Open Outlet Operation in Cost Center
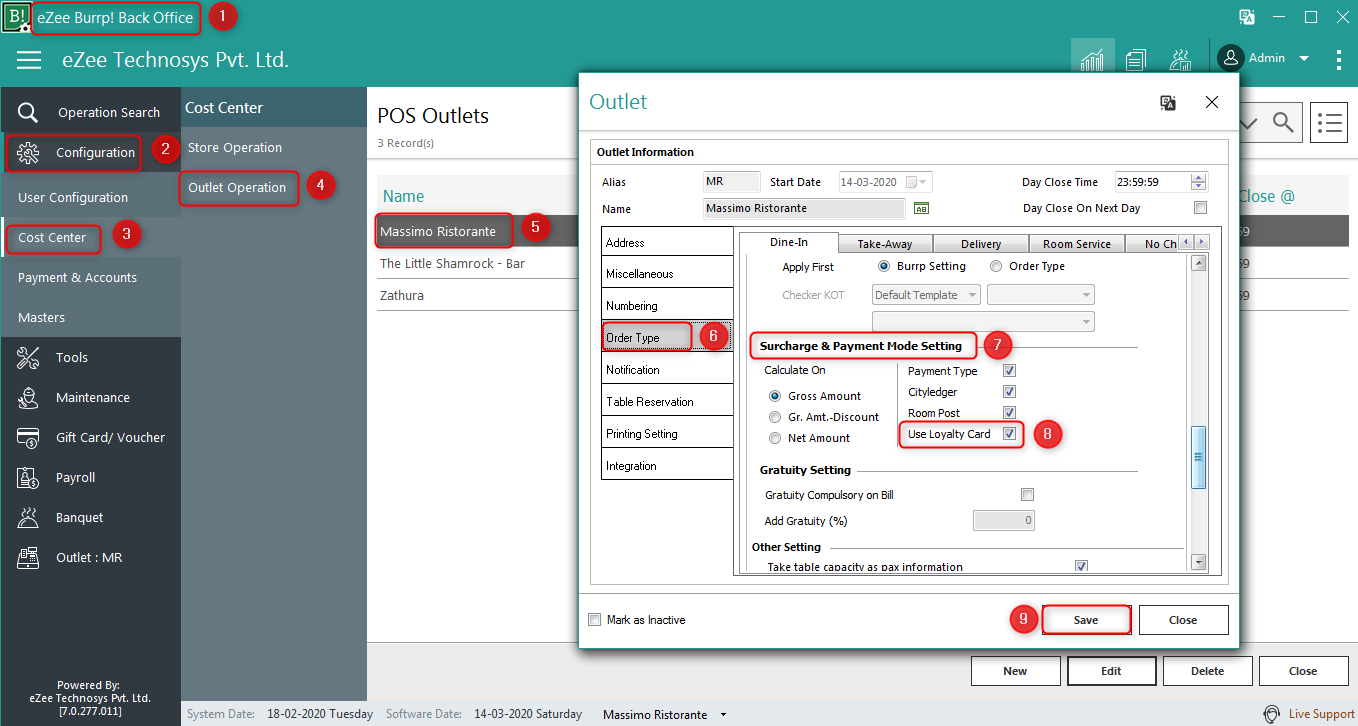 [238, 188]
